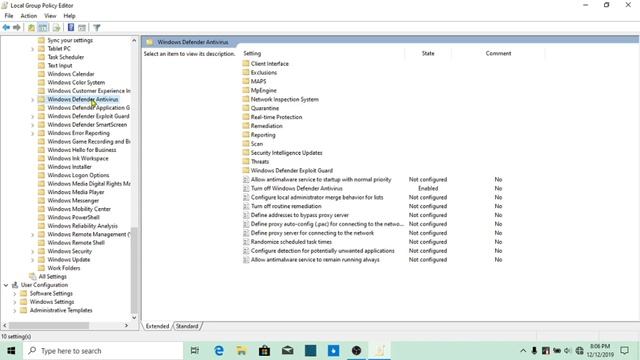Sort by the State column header

(x=428, y=53)
